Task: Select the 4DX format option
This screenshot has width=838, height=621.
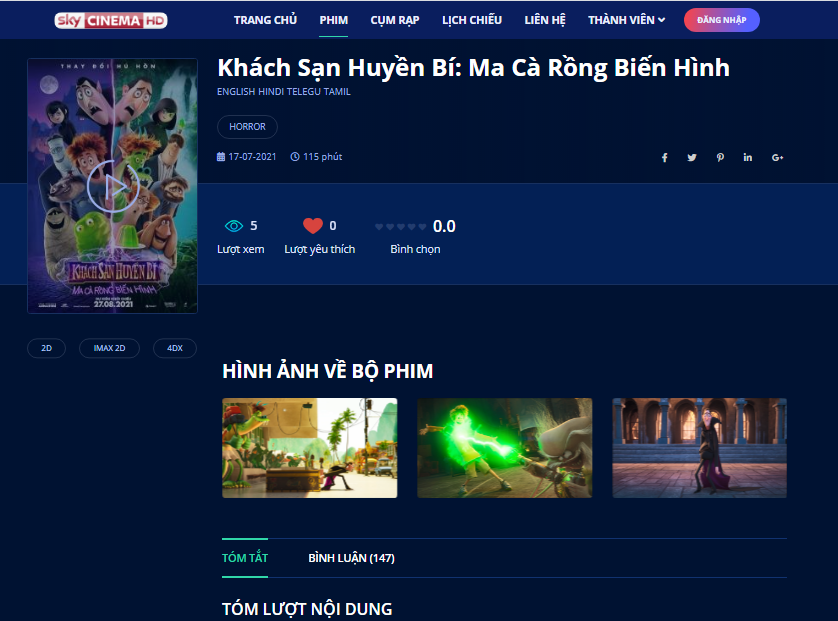Action: (174, 348)
